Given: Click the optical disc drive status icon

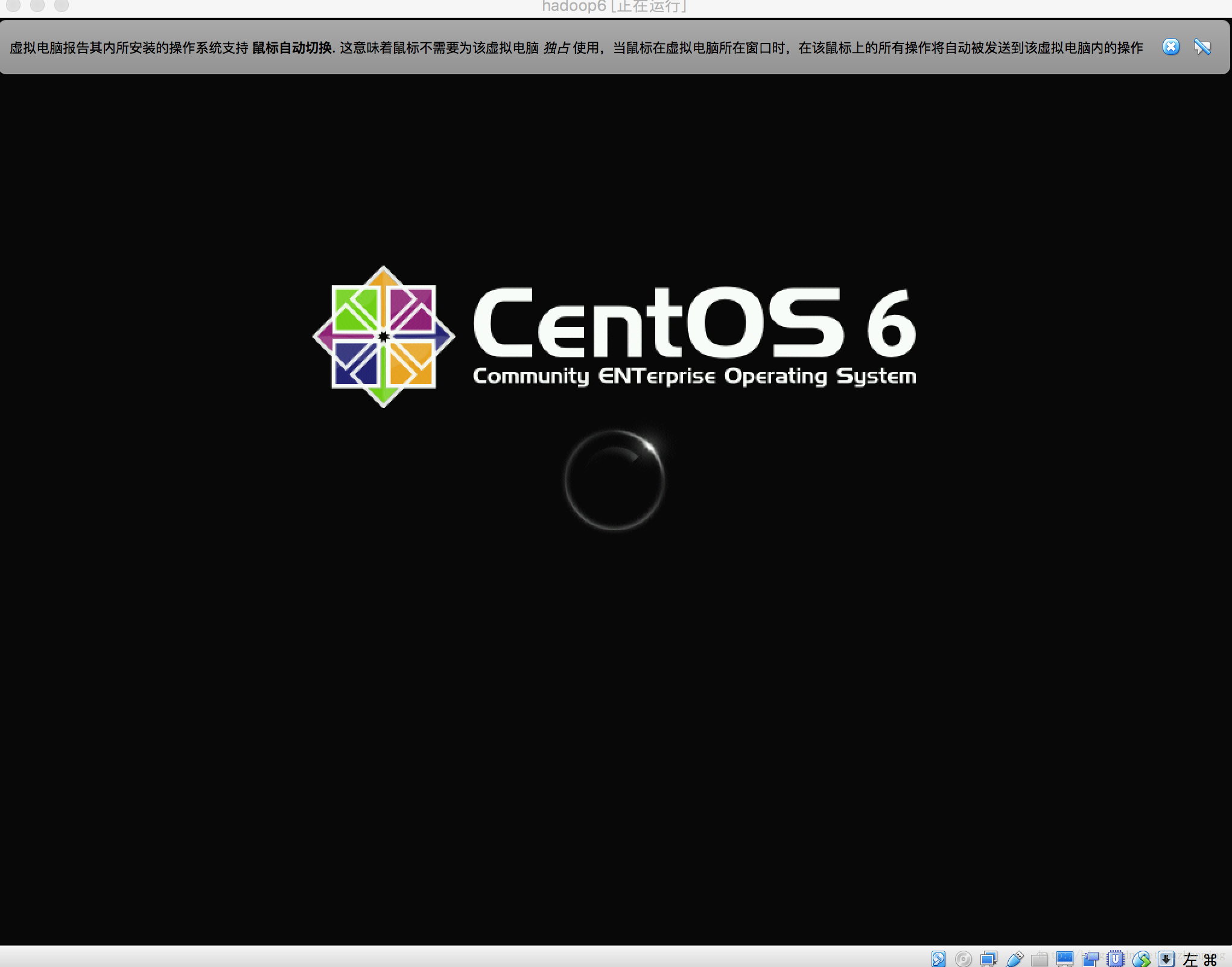Looking at the screenshot, I should [x=964, y=959].
